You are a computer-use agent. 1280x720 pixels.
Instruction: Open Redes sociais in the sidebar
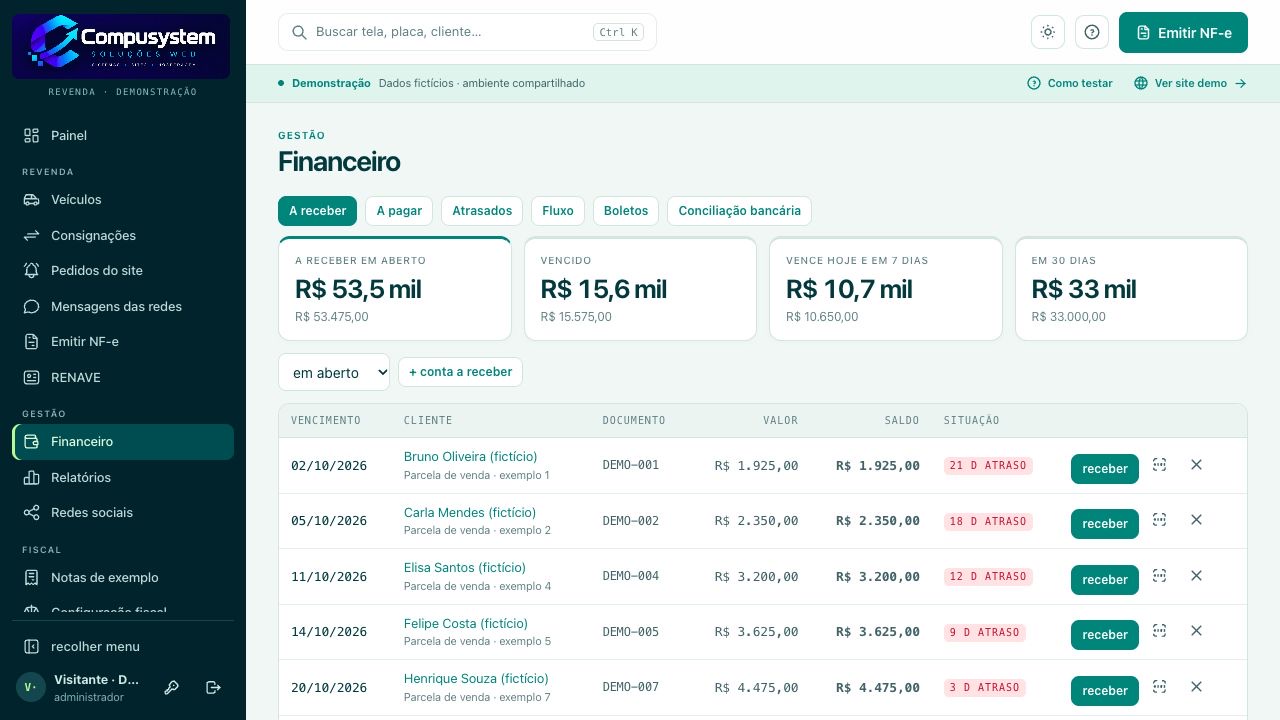pos(123,512)
